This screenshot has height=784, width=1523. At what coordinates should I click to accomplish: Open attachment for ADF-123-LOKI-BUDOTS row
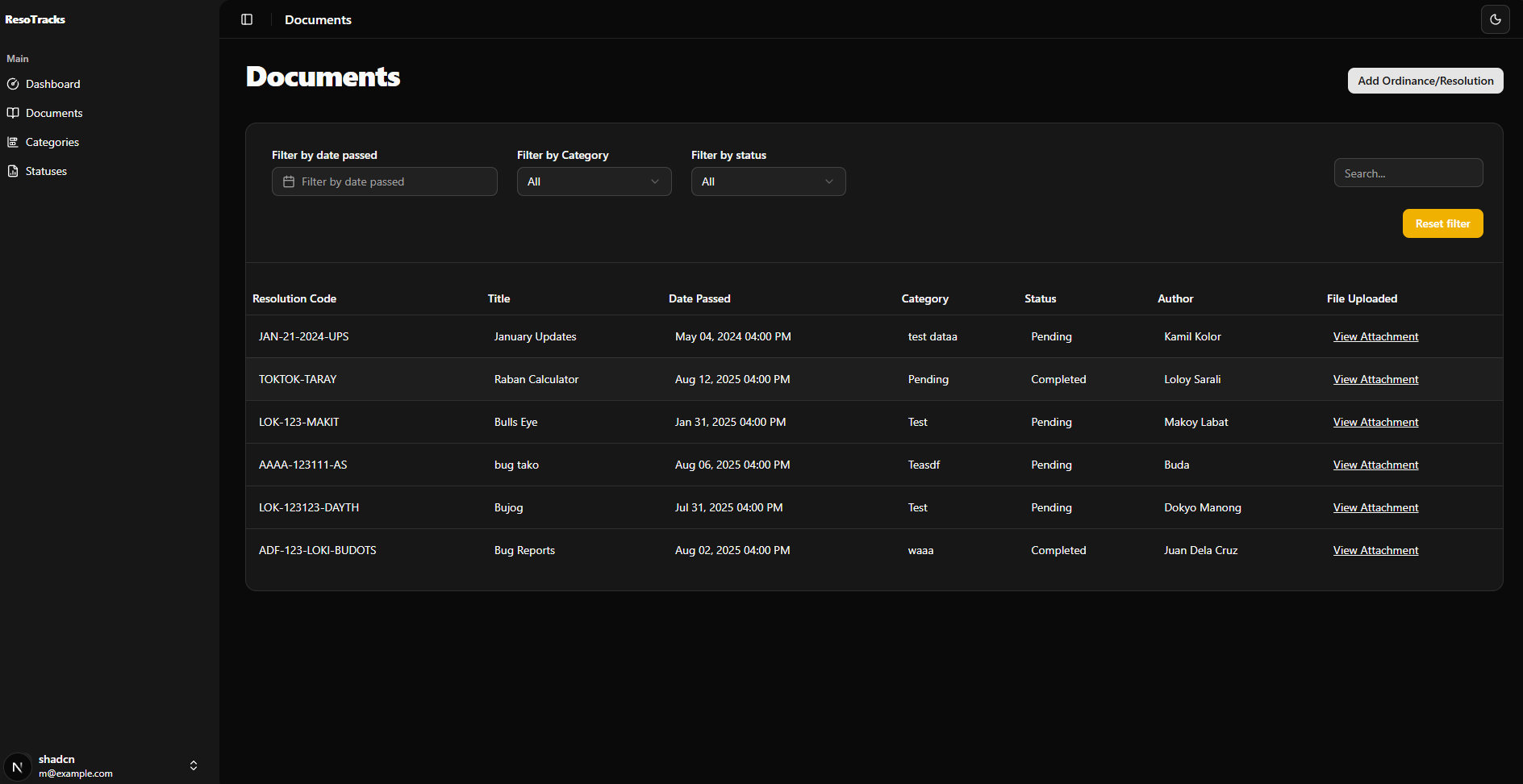click(1375, 550)
